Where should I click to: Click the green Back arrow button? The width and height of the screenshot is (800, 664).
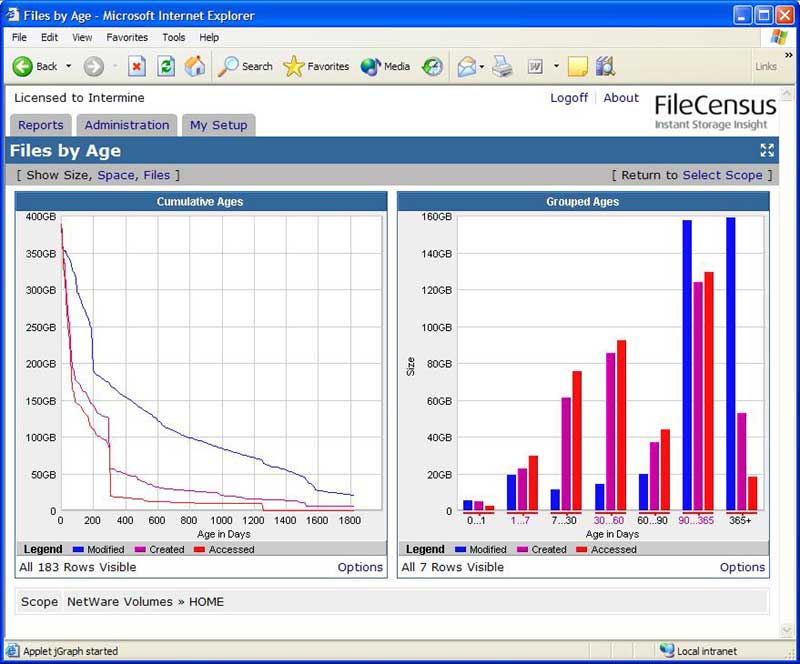coord(22,66)
